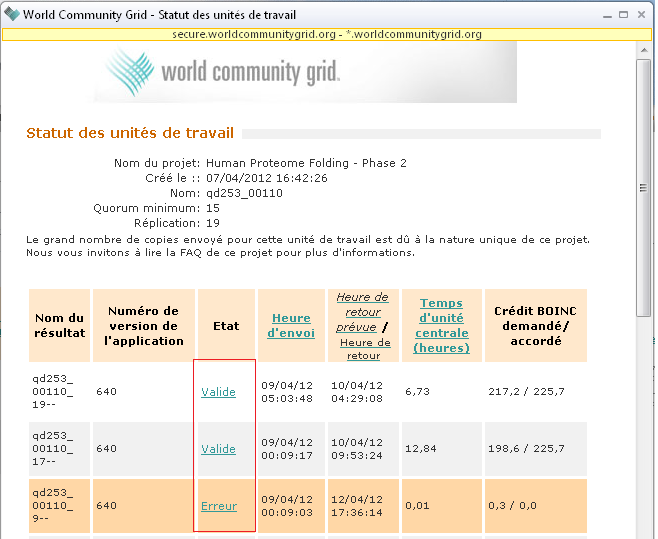Sort by Temps d'unité centrale (heures)

(x=441, y=325)
